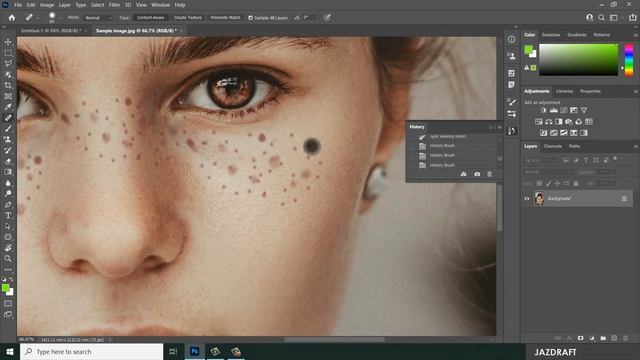This screenshot has height=360, width=640.
Task: Select the Spot Healing Brush tool
Action: tap(8, 118)
